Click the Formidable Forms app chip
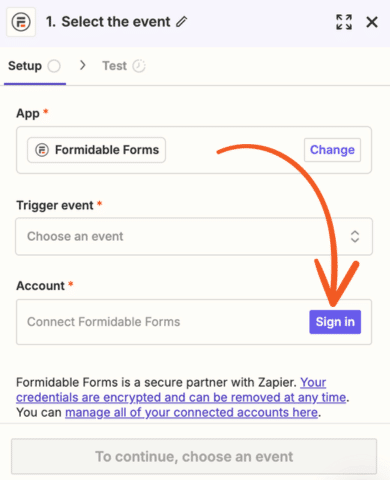The width and height of the screenshot is (390, 480). click(96, 150)
